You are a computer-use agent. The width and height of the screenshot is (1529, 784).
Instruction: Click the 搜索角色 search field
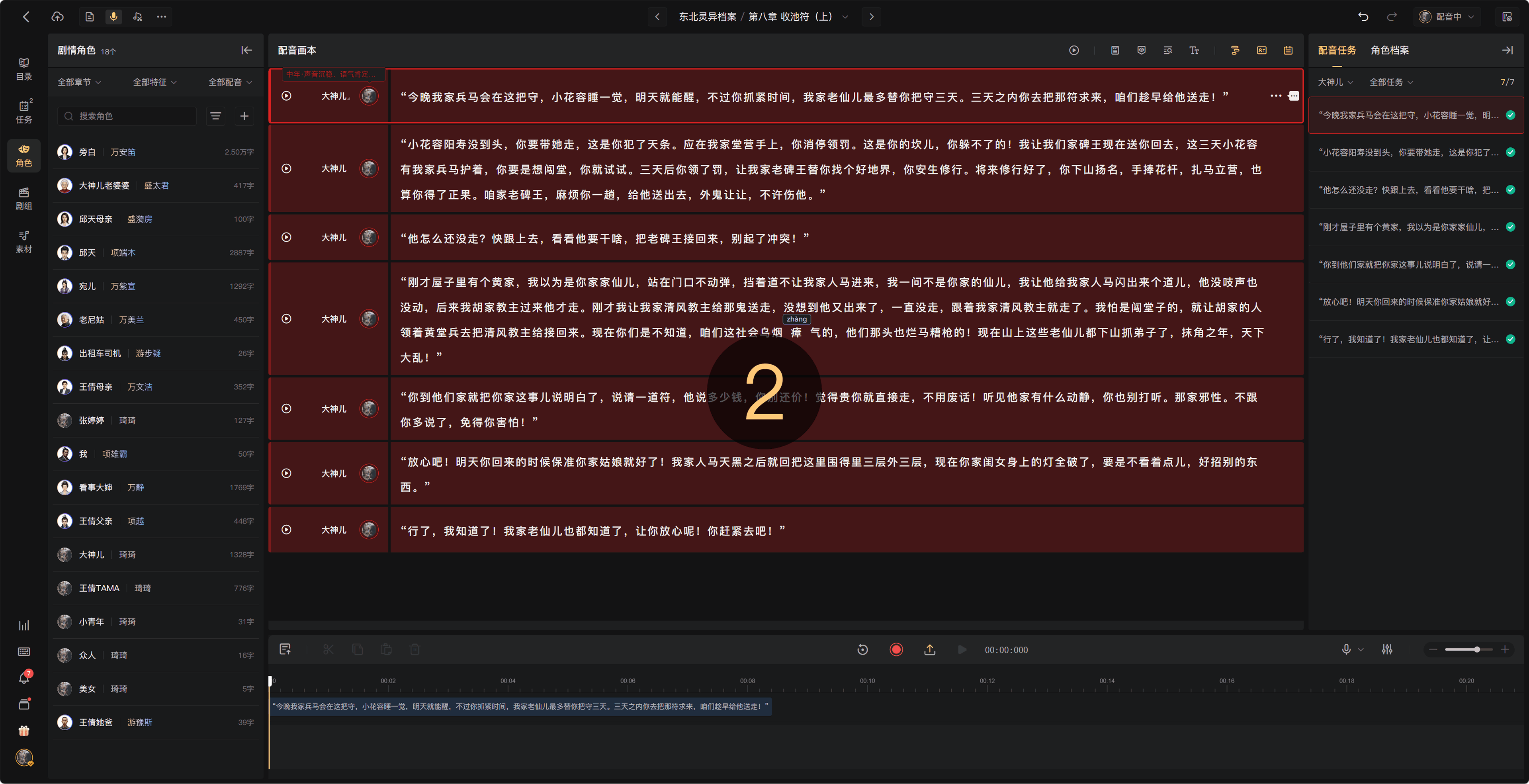(127, 116)
